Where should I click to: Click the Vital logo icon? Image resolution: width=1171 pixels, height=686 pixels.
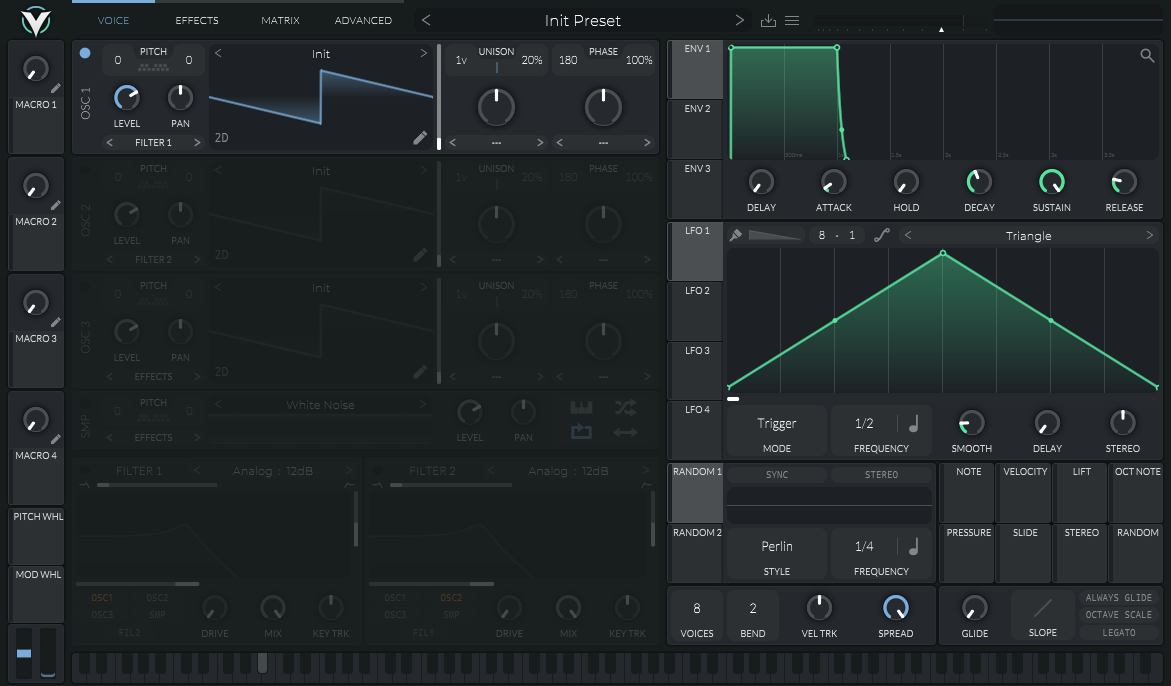[35, 21]
